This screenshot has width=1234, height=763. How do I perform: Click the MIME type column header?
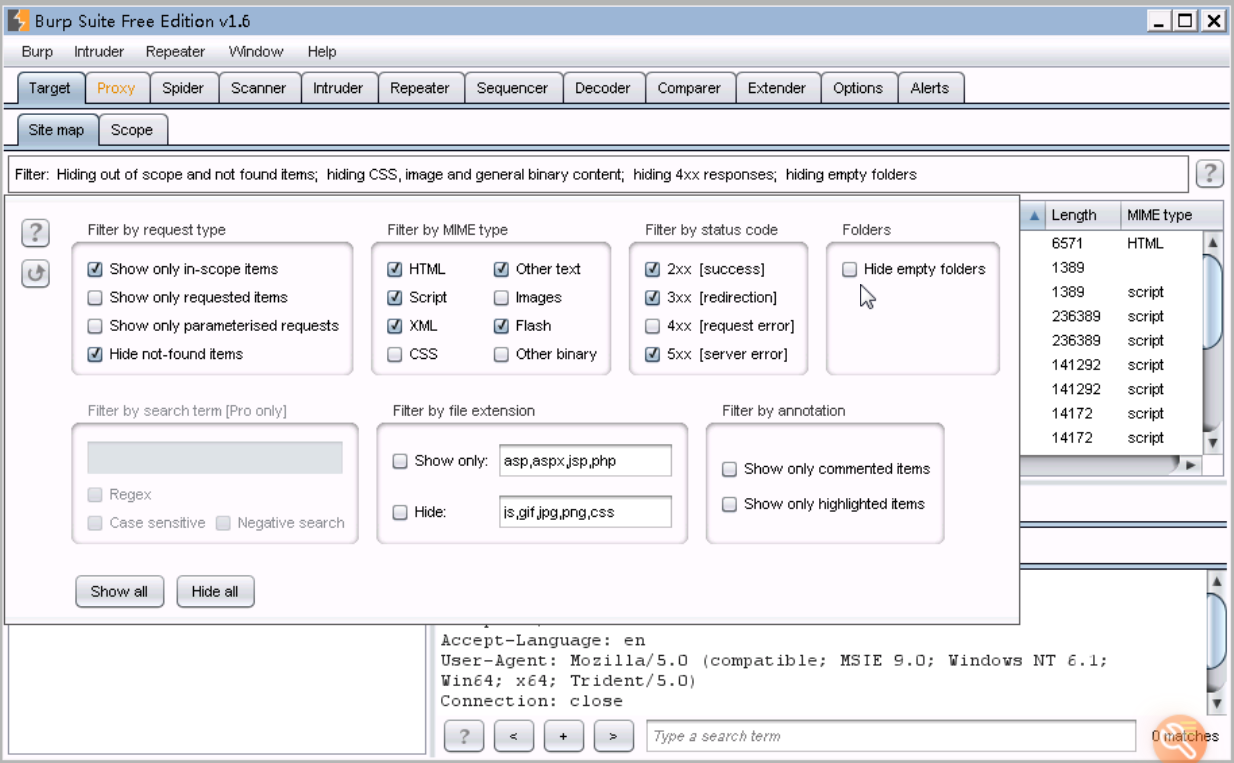(1171, 215)
